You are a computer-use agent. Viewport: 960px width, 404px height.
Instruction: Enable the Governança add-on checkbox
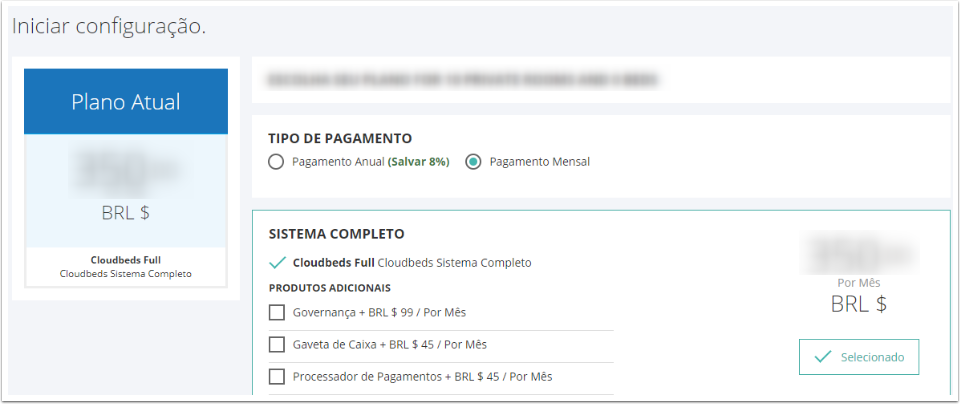(277, 313)
